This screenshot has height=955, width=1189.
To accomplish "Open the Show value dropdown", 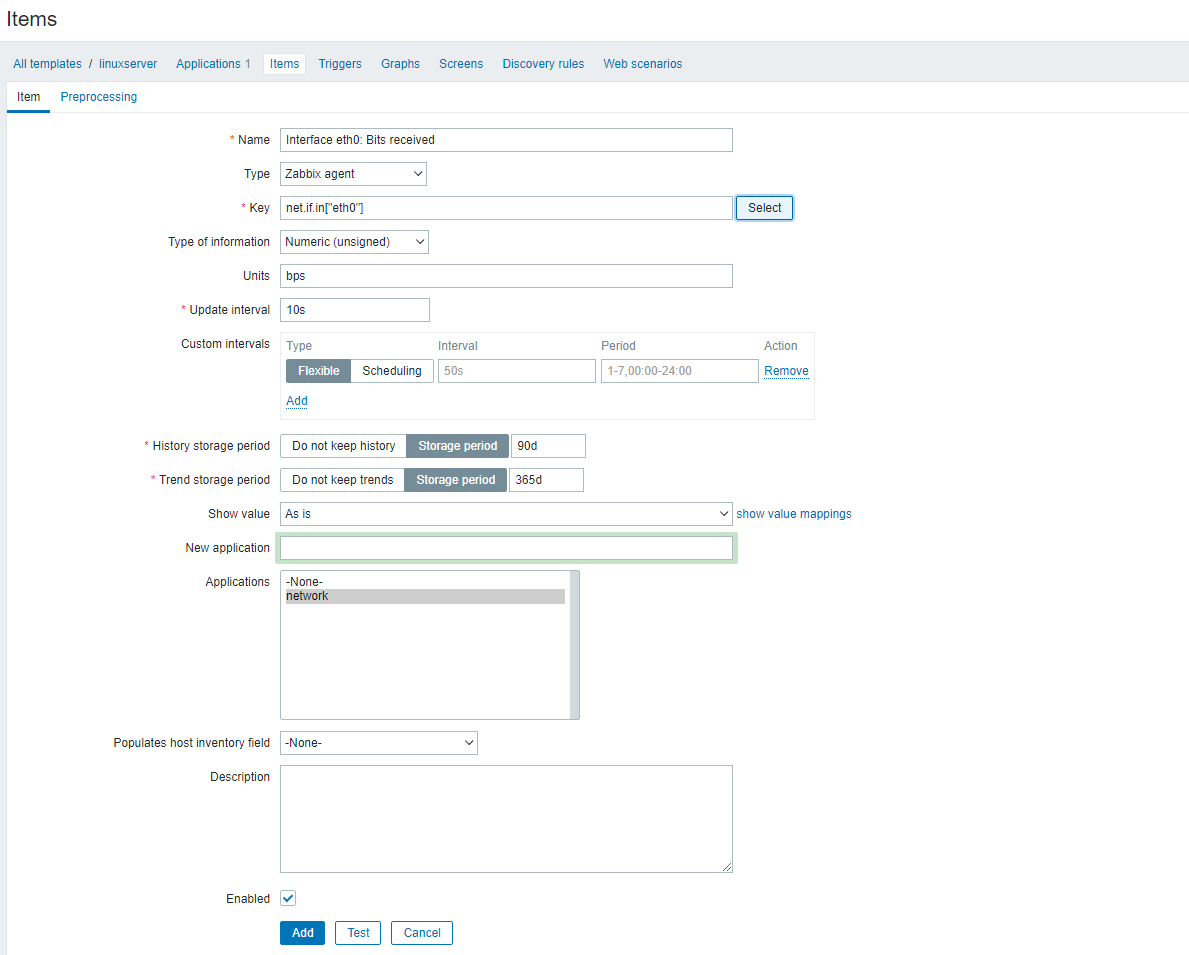I will tap(506, 514).
